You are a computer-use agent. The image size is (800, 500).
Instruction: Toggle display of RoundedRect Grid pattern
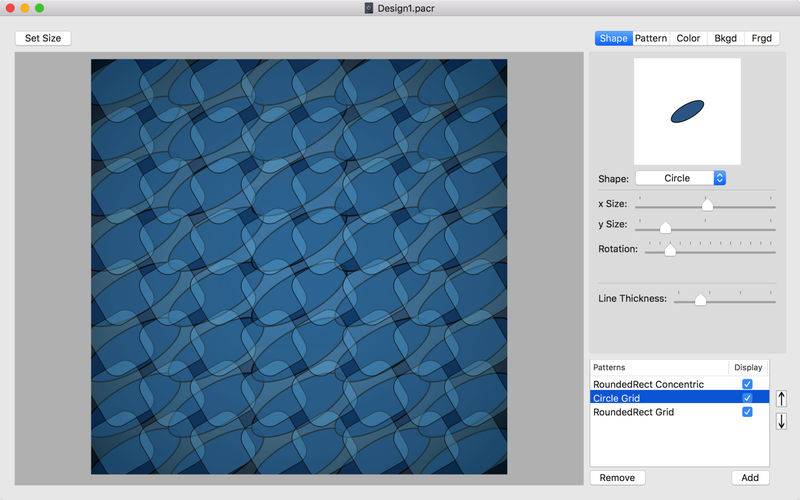coord(747,412)
